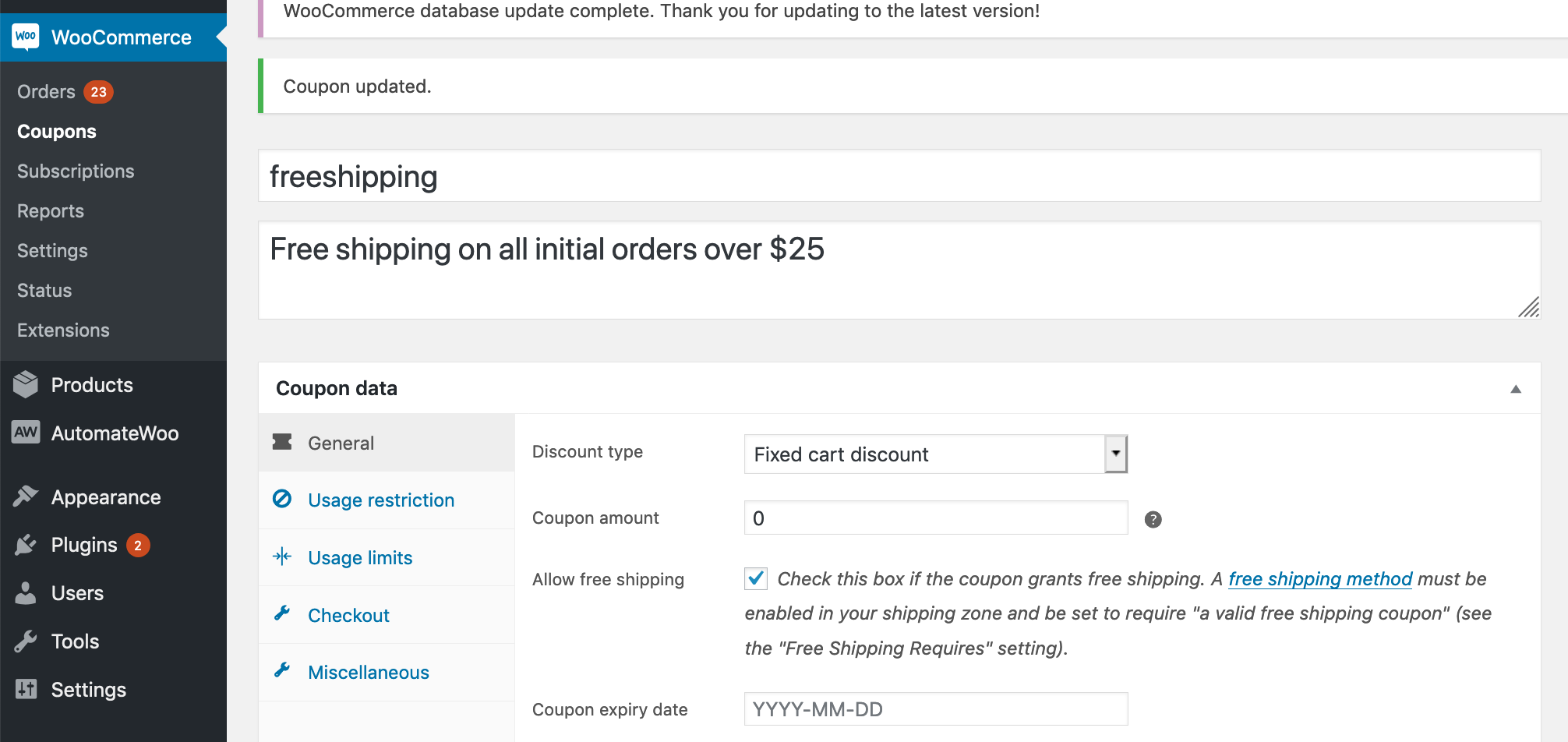Viewport: 1568px width, 742px height.
Task: Click the Products box icon
Action: pos(26,384)
